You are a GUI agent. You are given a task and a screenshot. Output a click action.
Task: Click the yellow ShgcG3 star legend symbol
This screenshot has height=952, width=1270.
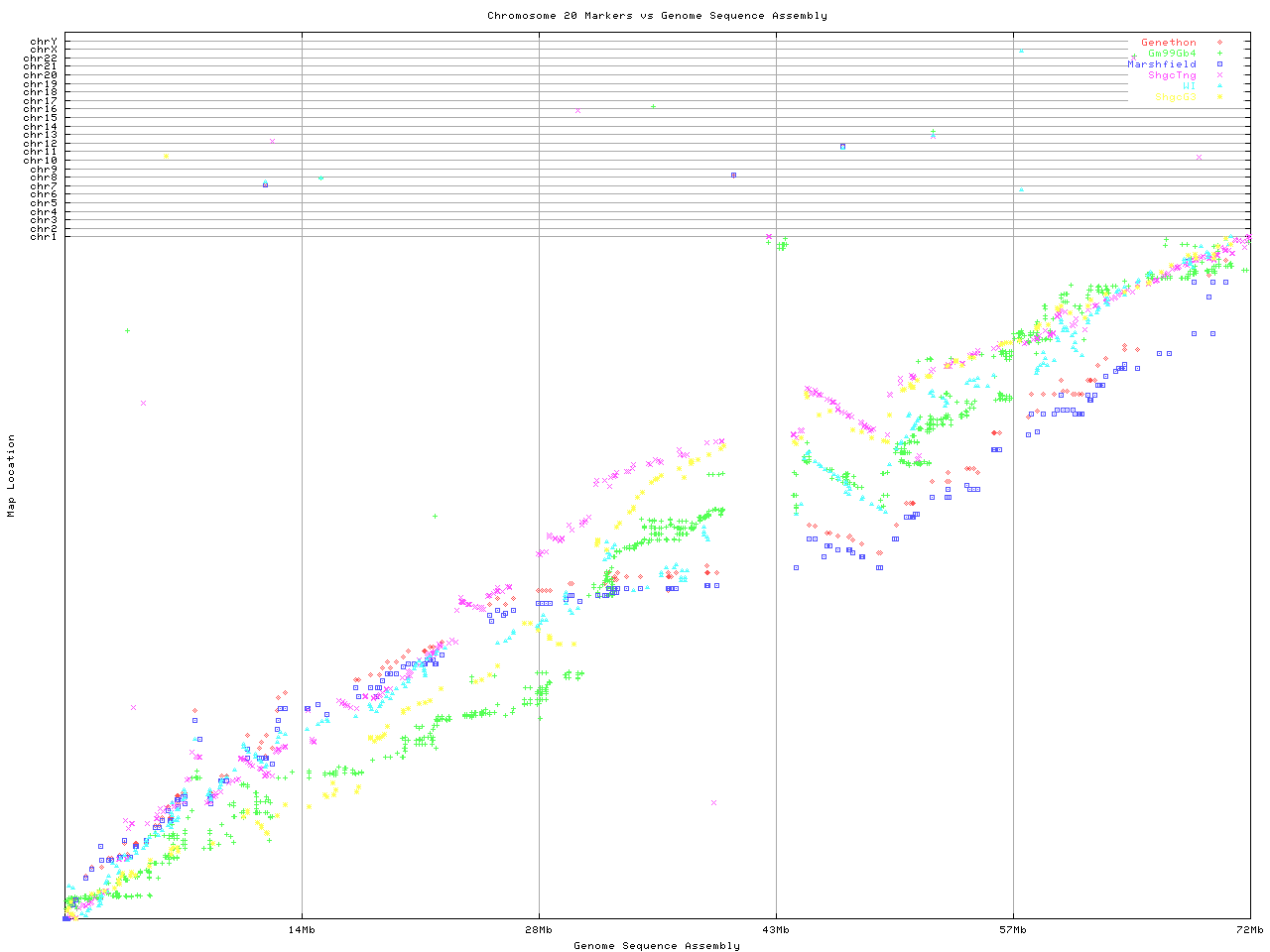pyautogui.click(x=1218, y=97)
